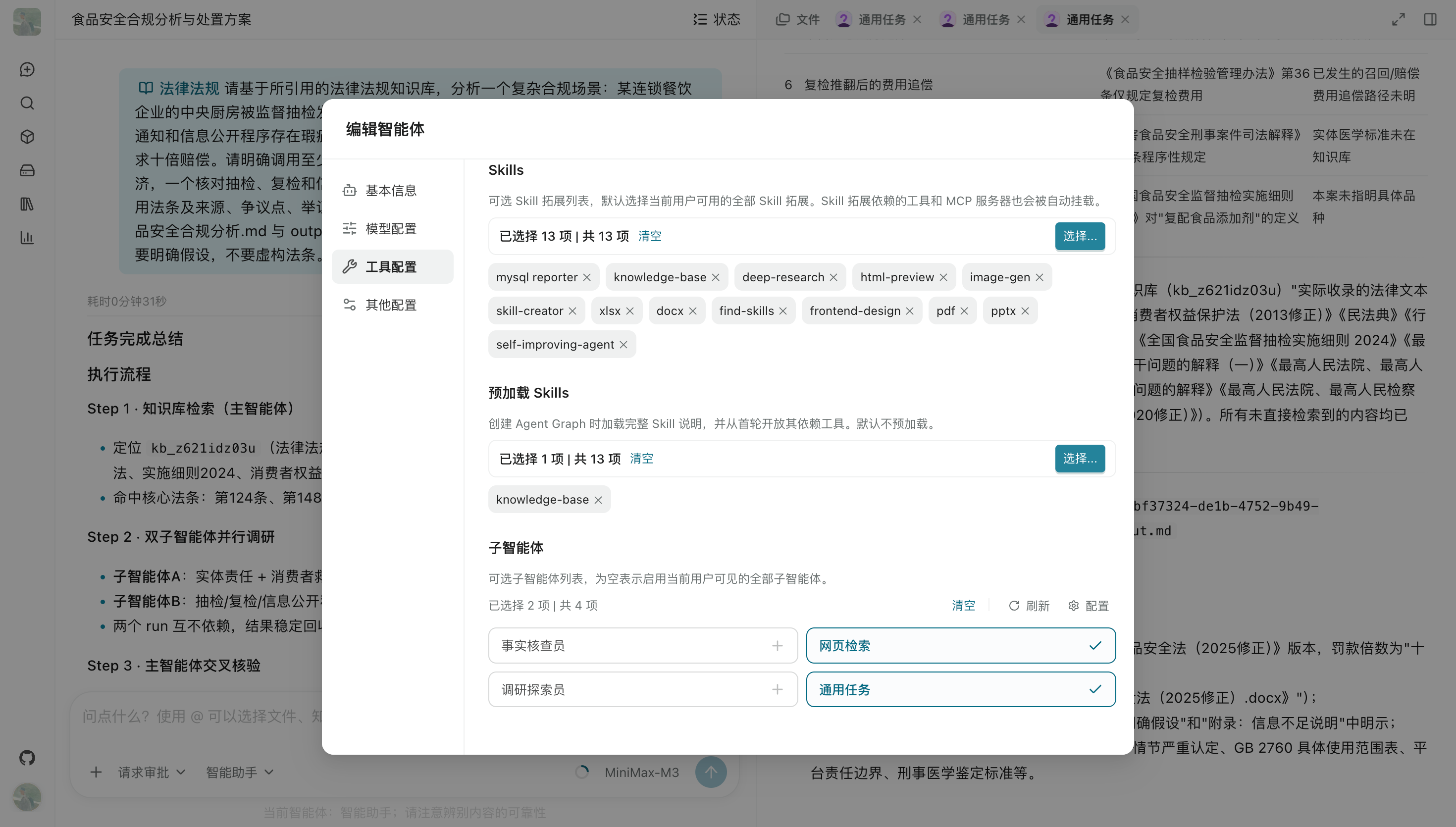Remove the knowledge-base tag in Skills list
This screenshot has width=1456, height=827.
pos(716,277)
